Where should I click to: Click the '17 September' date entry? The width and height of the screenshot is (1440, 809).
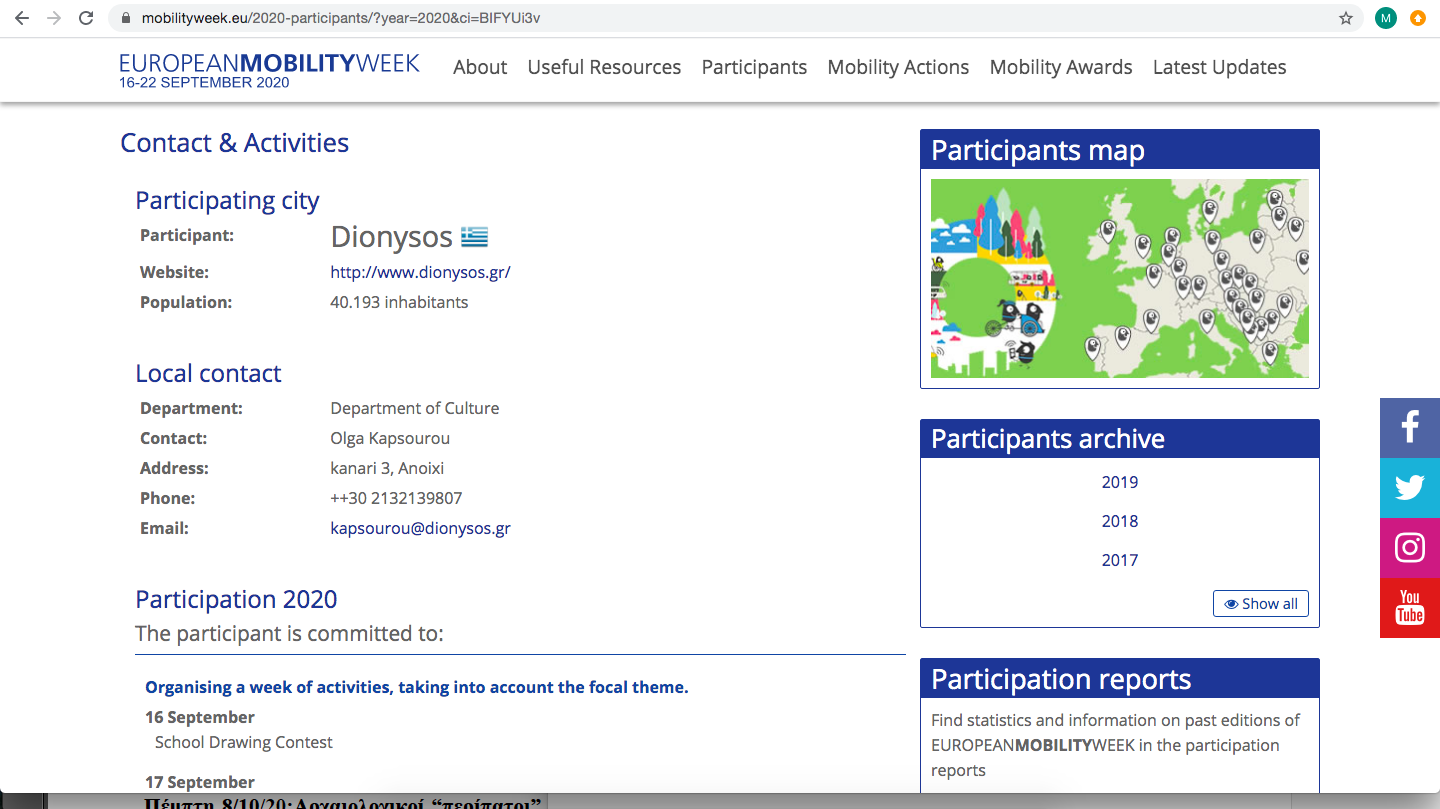coord(200,782)
